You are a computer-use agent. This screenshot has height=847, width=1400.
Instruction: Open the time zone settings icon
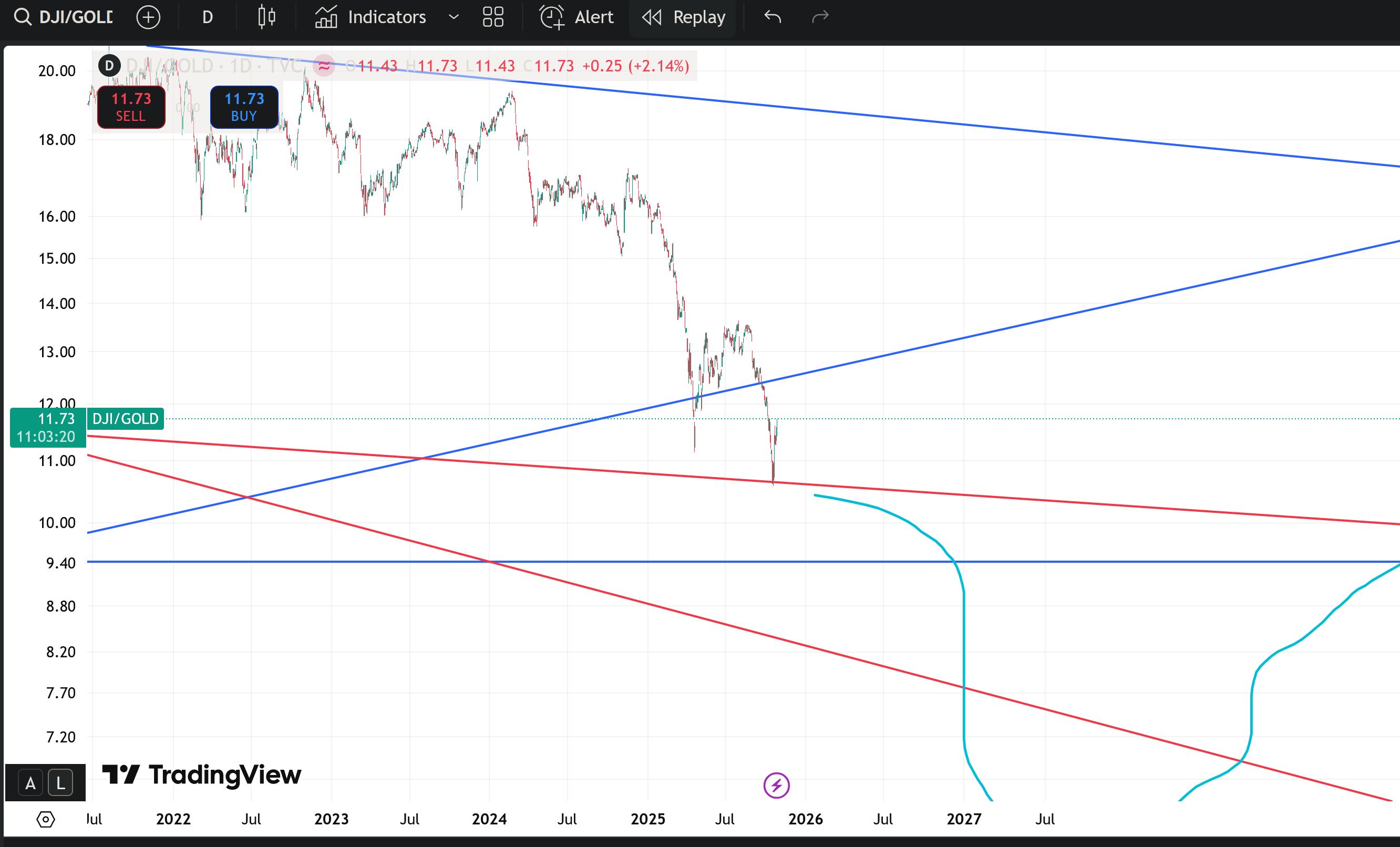45,819
